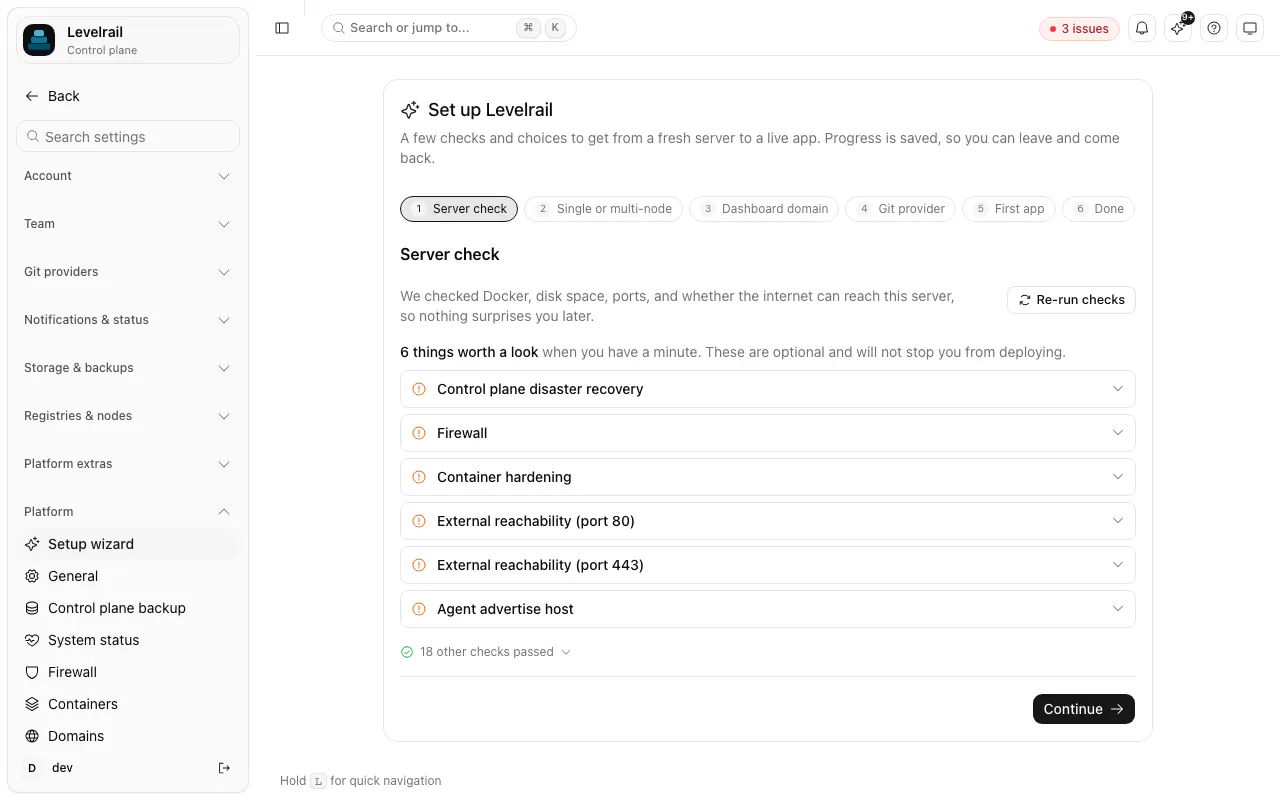Image resolution: width=1280 pixels, height=800 pixels.
Task: Show the 18 other checks passed
Action: coord(486,652)
